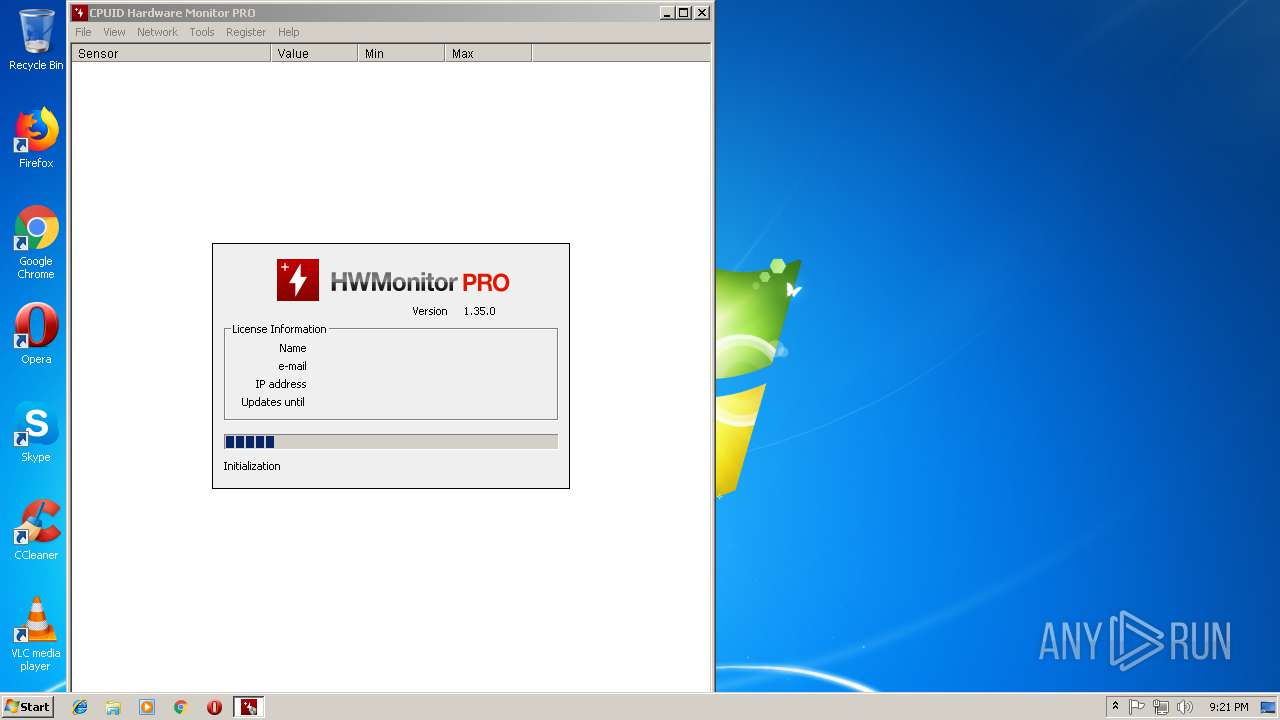Click the 'e-mail' label
This screenshot has height=720, width=1280.
[x=292, y=366]
